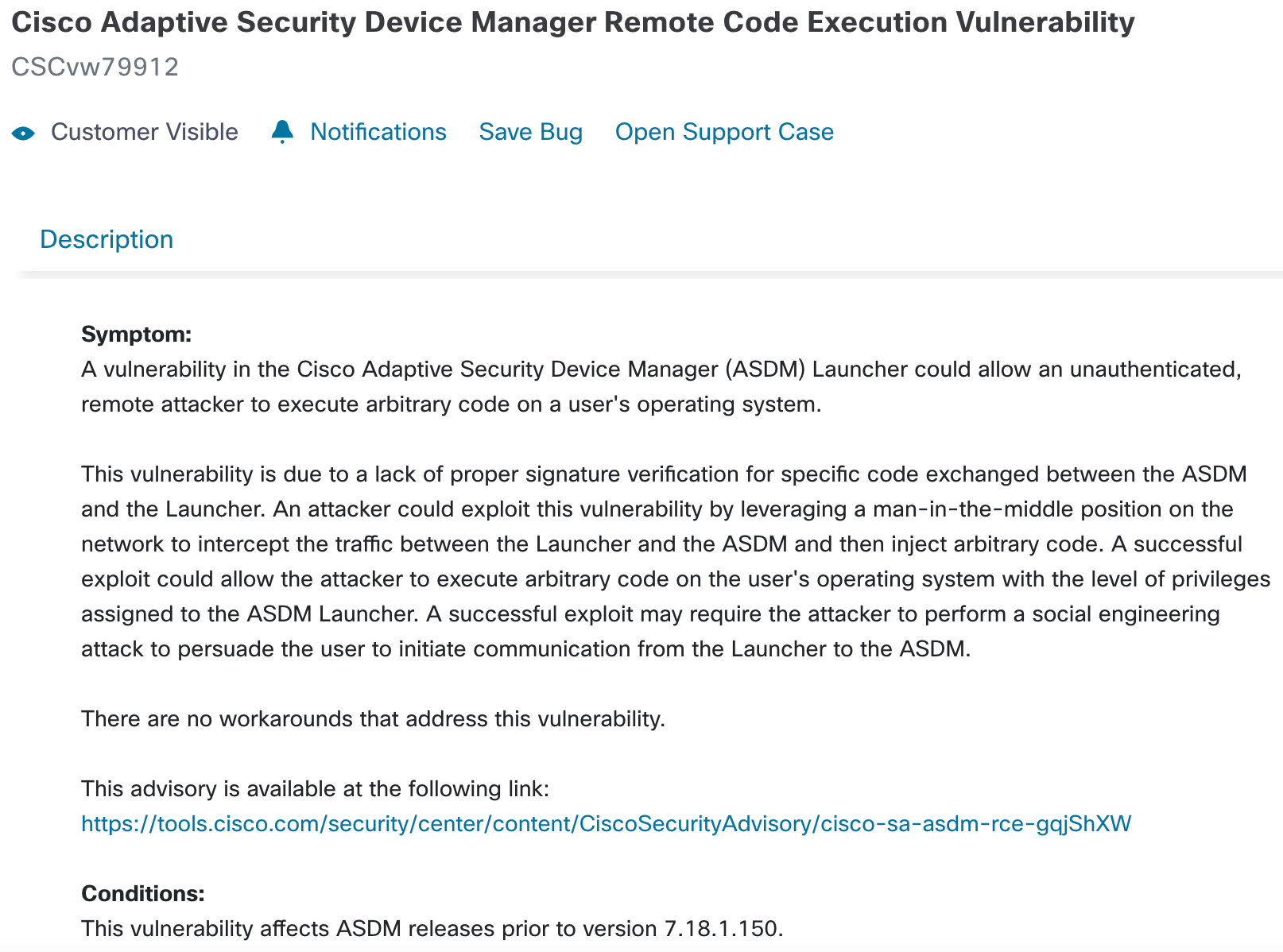Click the Save Bug link
The image size is (1283, 952).
pos(530,132)
